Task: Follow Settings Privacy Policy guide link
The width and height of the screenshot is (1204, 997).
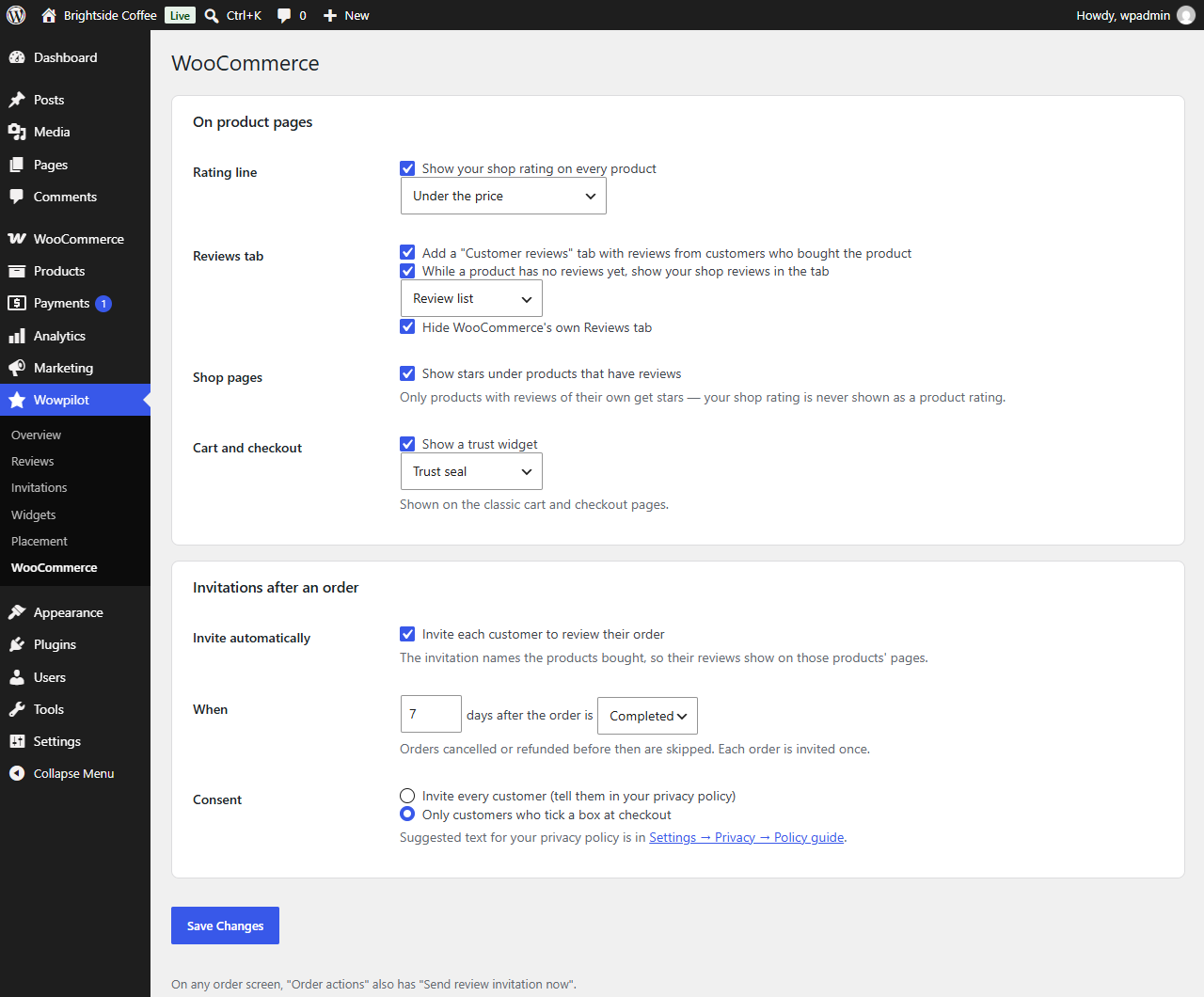Action: click(x=747, y=837)
